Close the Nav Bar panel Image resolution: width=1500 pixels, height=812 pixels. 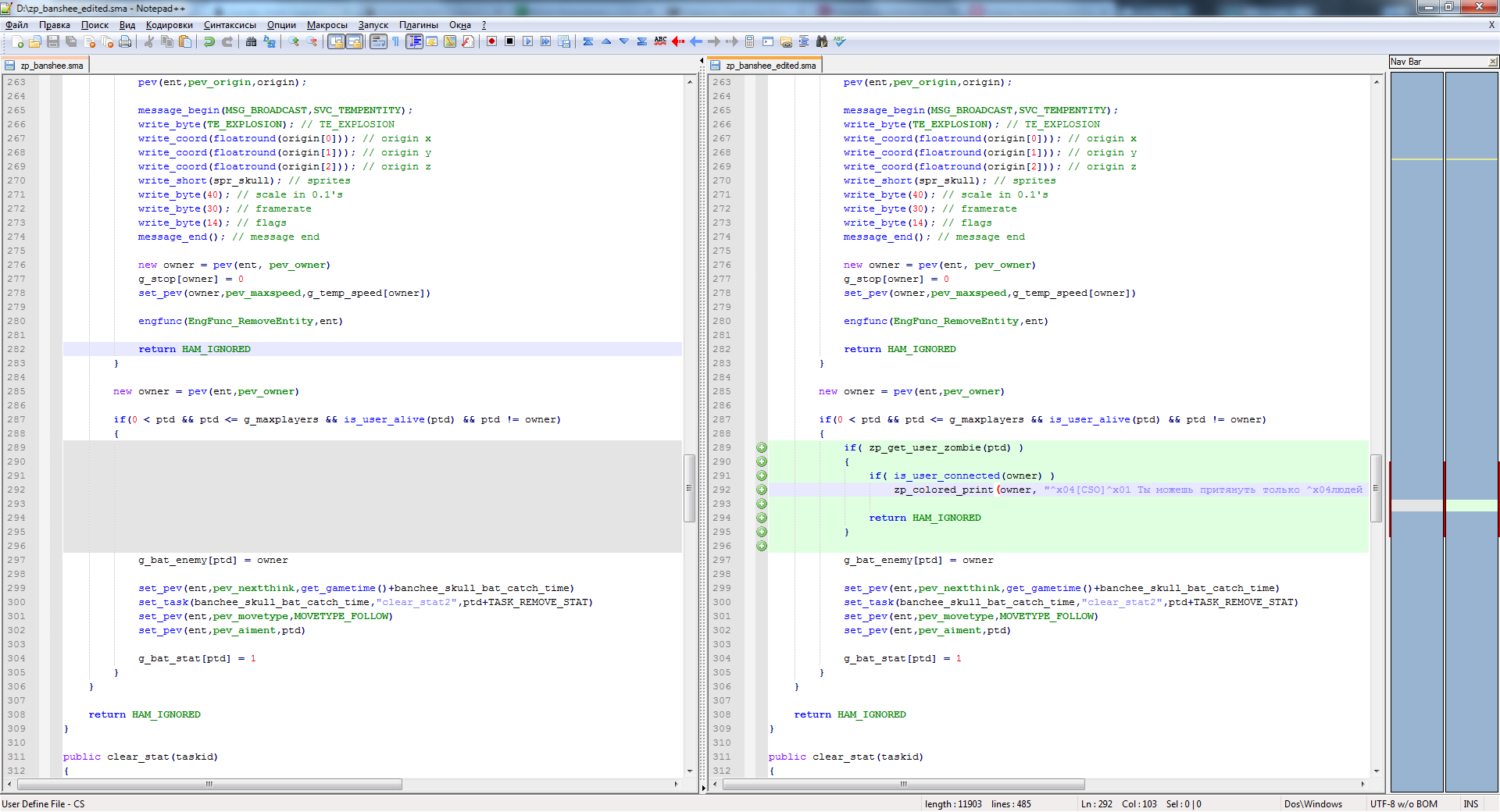tap(1493, 62)
